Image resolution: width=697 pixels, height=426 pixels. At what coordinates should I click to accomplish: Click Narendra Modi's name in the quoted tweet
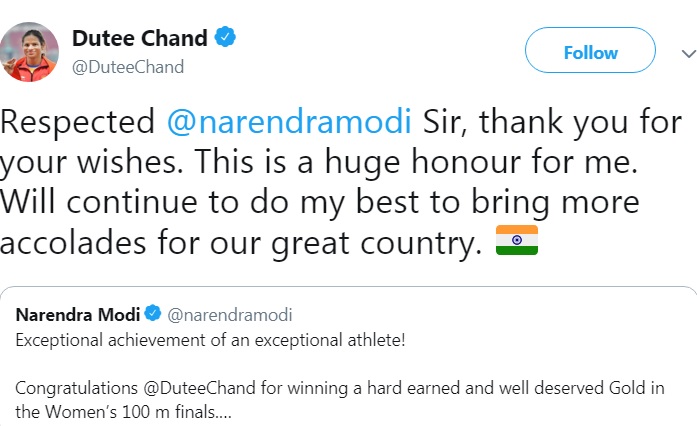tap(78, 315)
